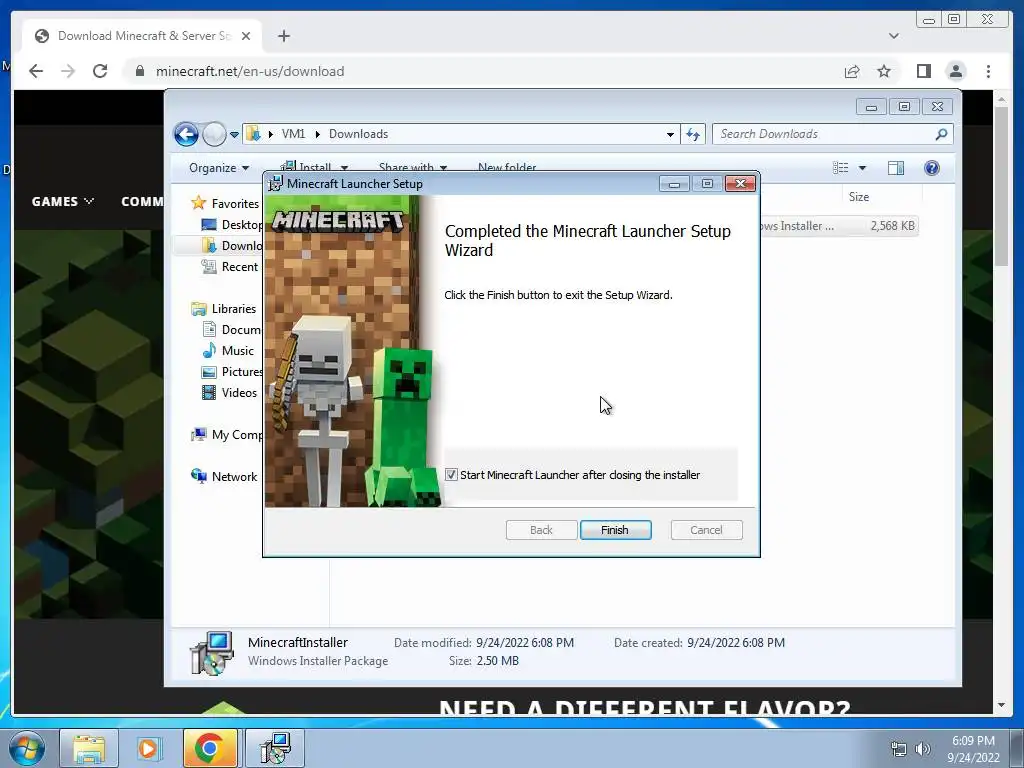Refresh the Downloads folder view
The image size is (1024, 768).
tap(693, 135)
